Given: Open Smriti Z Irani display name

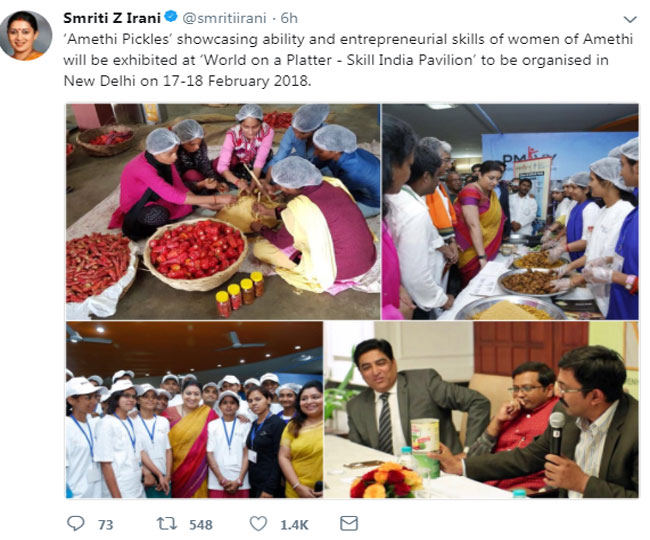Looking at the screenshot, I should click(x=112, y=18).
